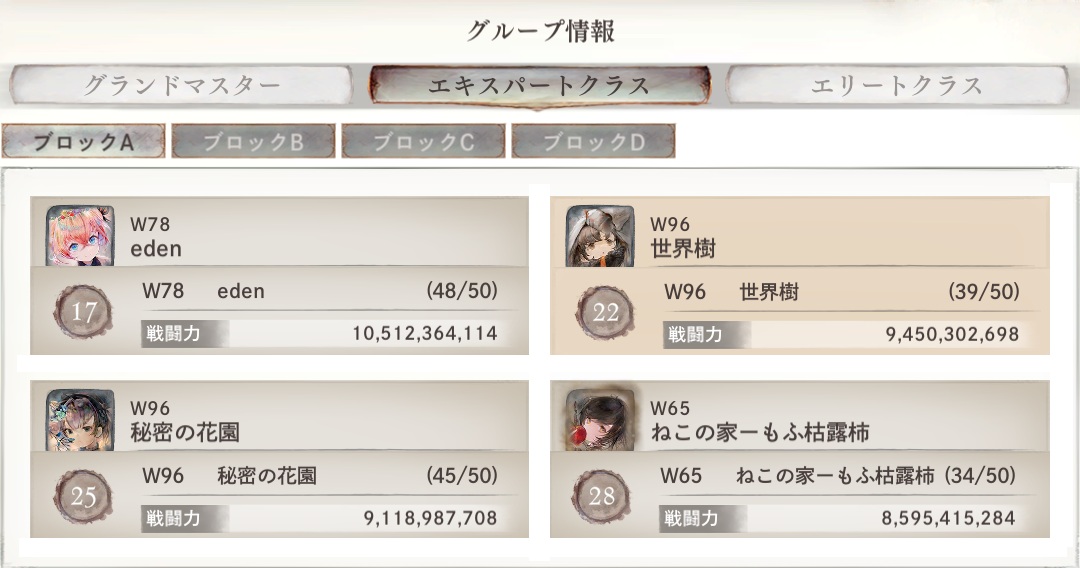Screen dimensions: 1080x568
Task: Select ブロックA block filter
Action: [x=83, y=142]
